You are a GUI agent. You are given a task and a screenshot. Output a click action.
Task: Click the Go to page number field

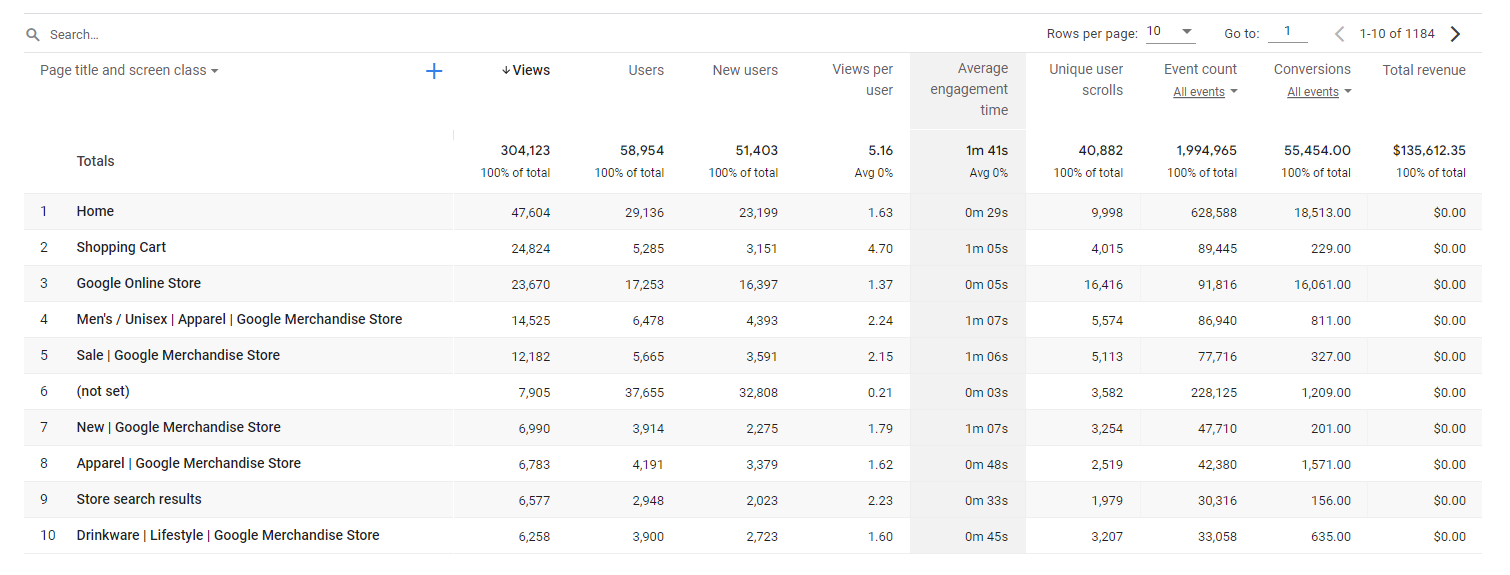click(x=1287, y=32)
